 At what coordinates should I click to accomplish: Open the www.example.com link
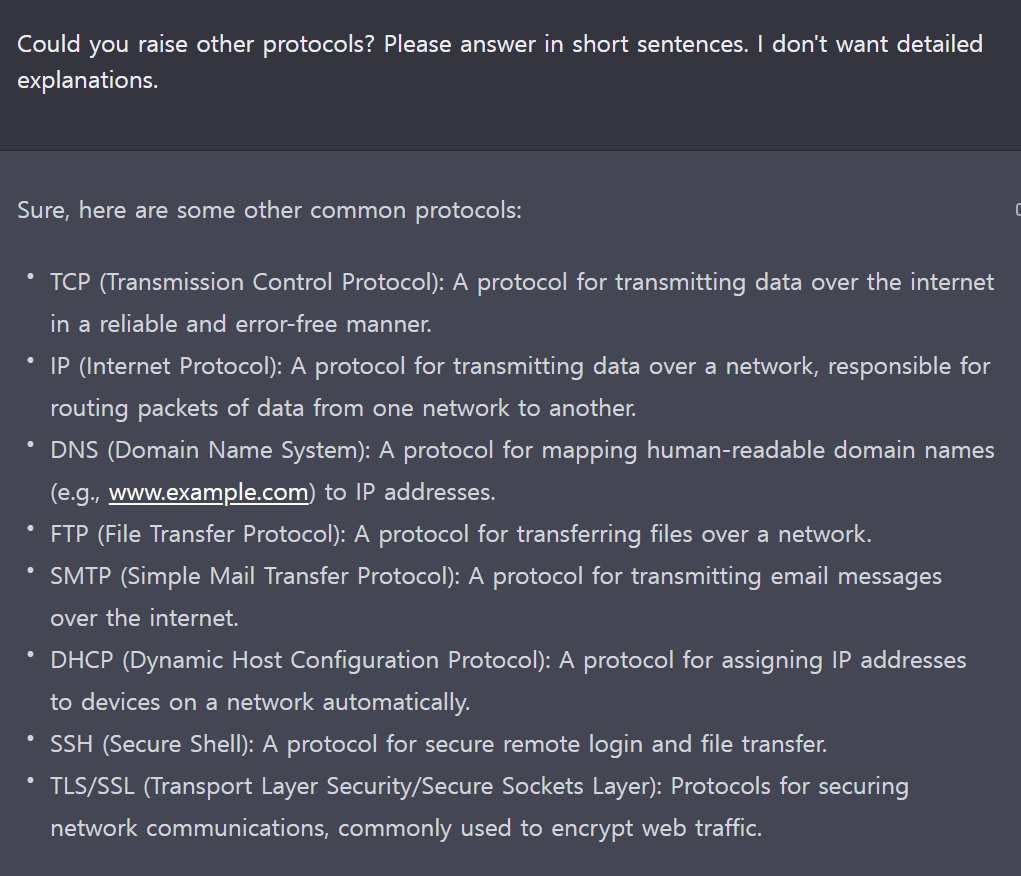[x=208, y=492]
